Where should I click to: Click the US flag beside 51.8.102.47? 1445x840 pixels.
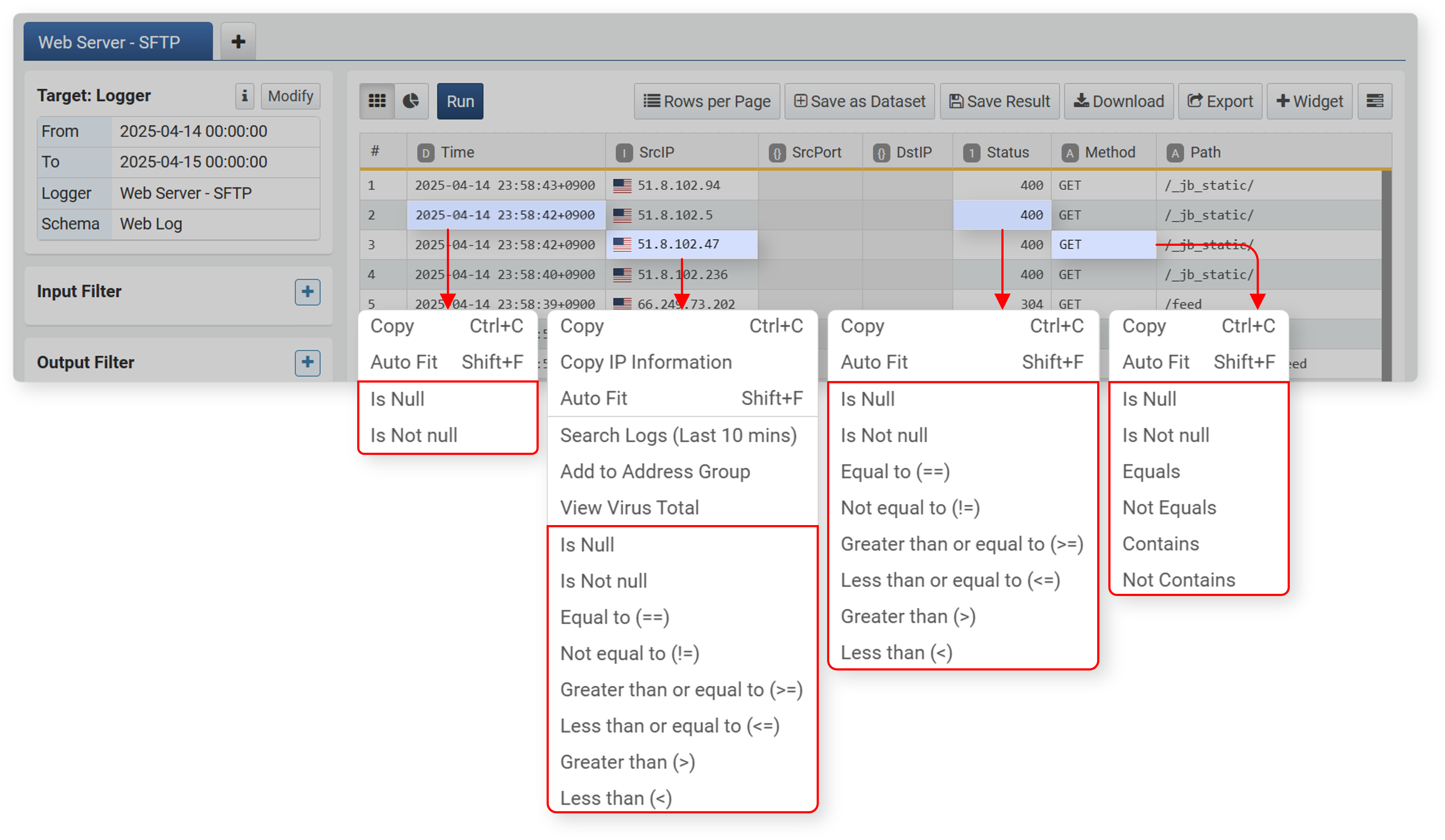[622, 244]
